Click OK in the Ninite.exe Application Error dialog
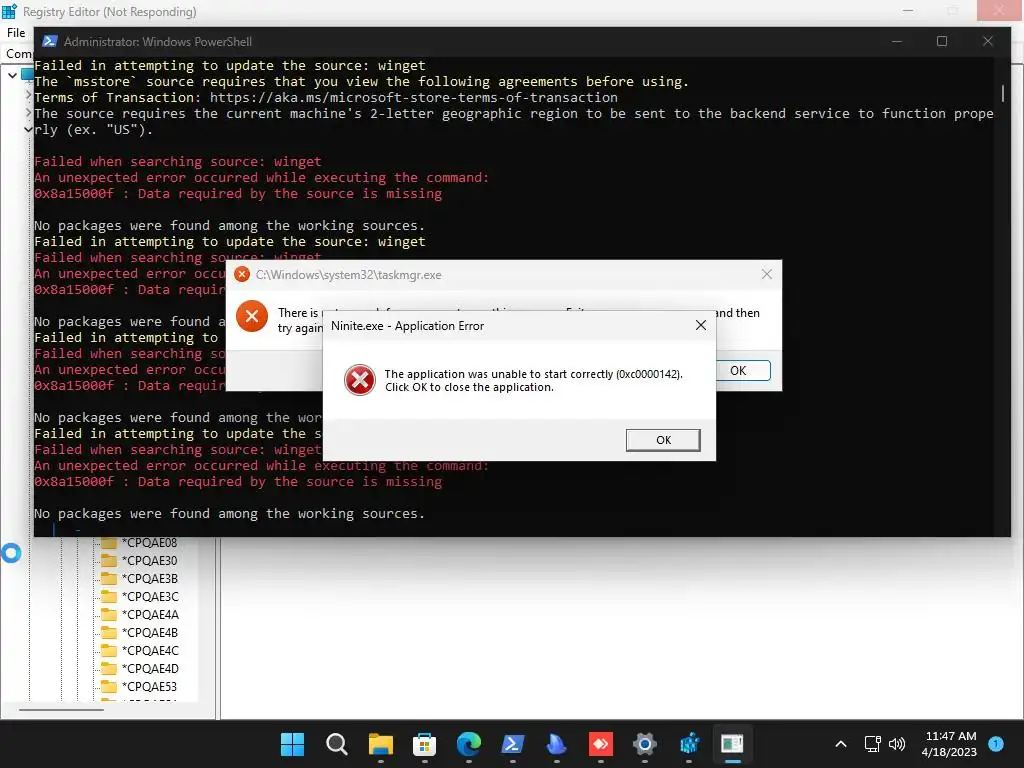 [x=663, y=440]
